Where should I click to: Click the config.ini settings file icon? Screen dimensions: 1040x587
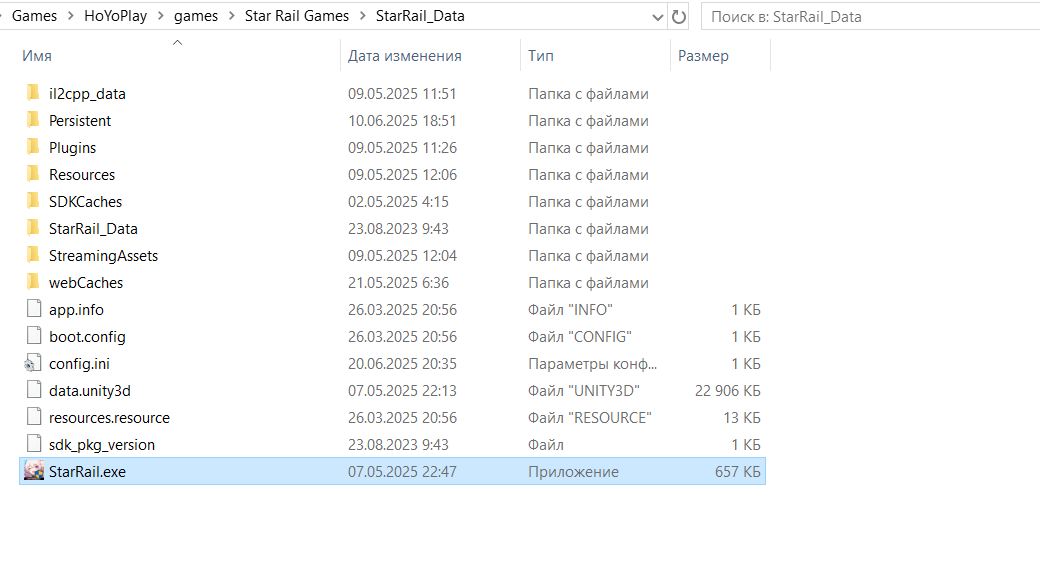(x=33, y=363)
